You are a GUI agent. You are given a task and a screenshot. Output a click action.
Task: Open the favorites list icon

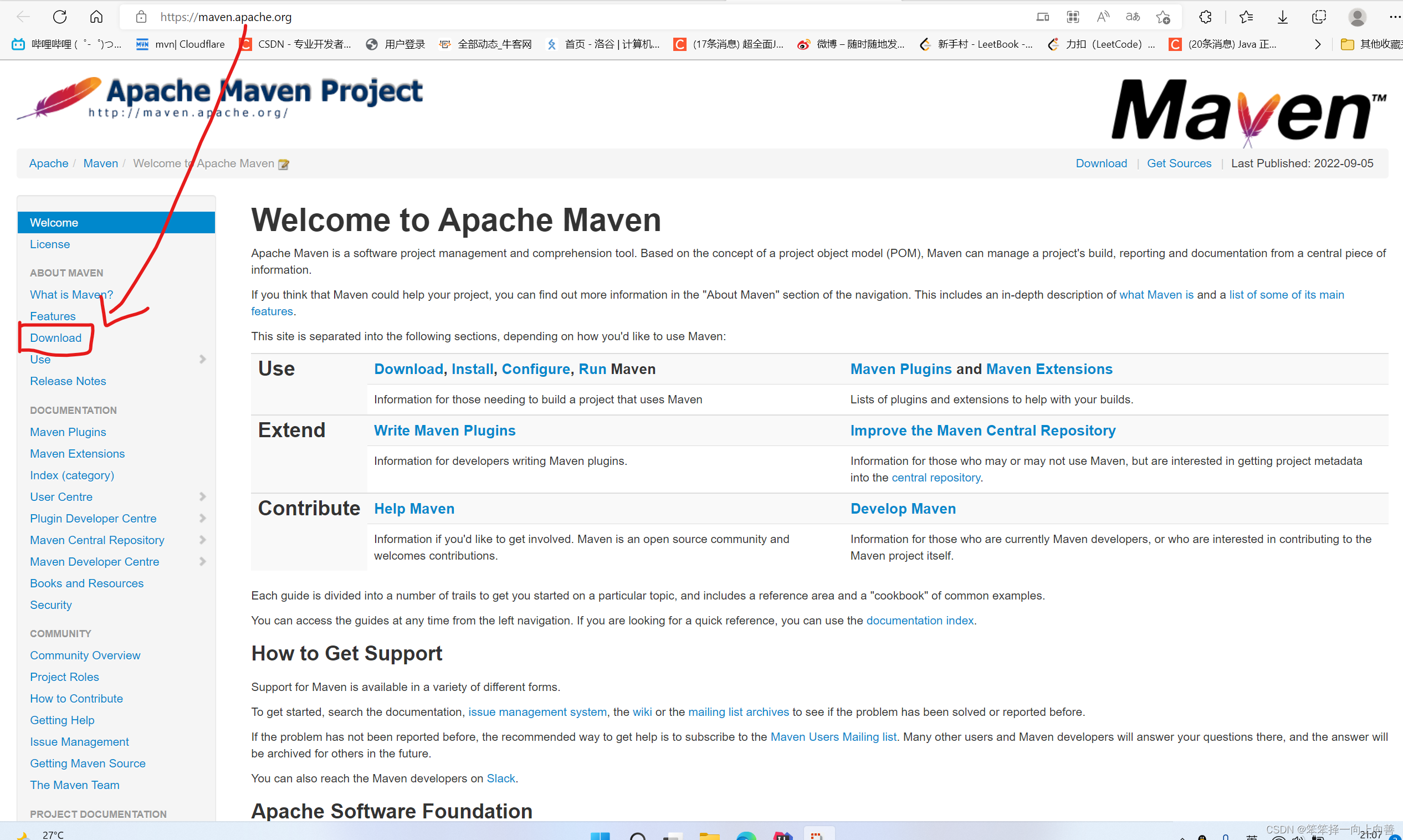click(1246, 17)
